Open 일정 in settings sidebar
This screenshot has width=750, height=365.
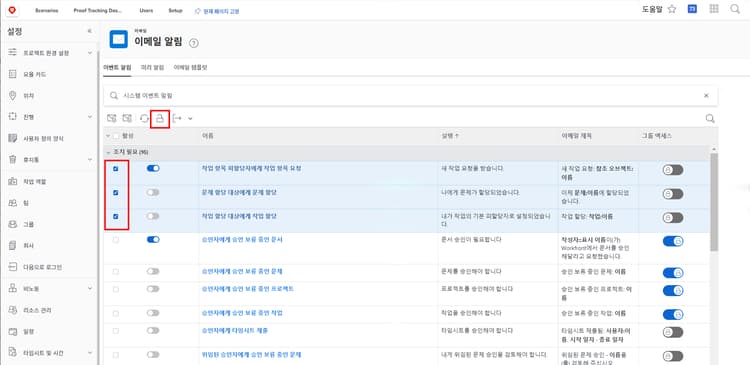[x=28, y=332]
